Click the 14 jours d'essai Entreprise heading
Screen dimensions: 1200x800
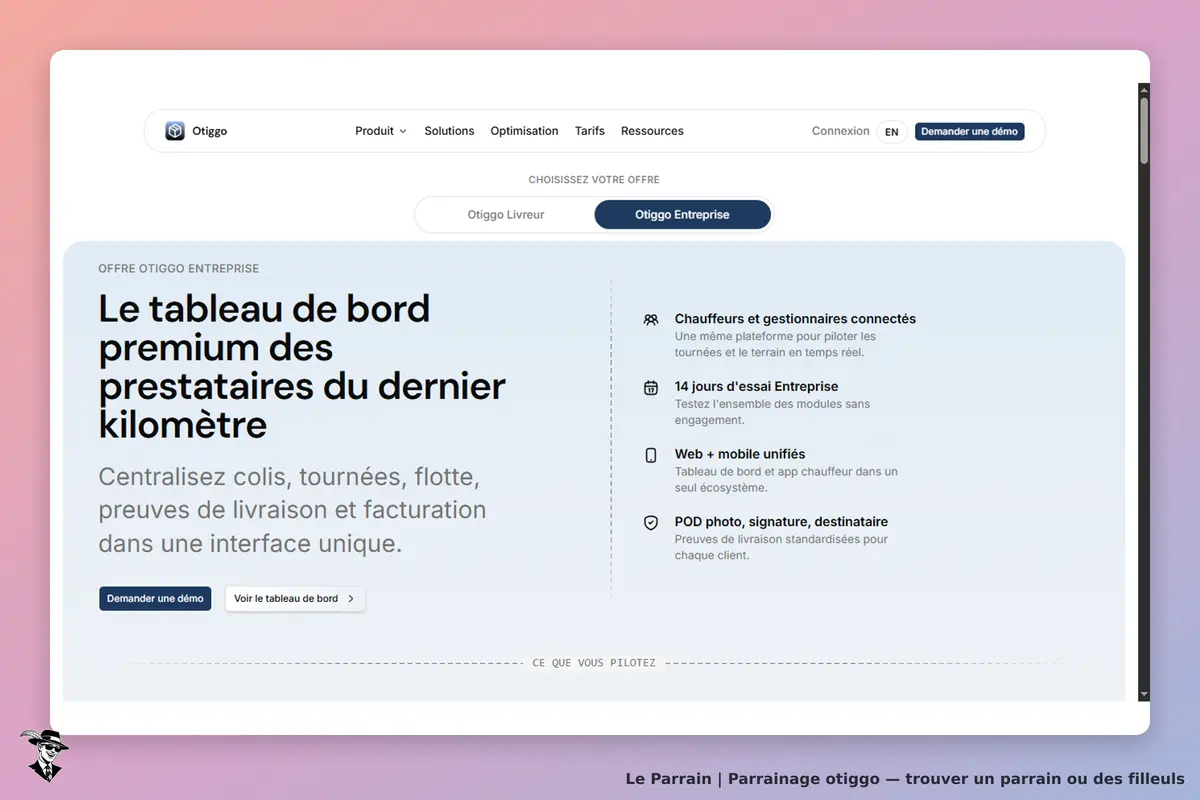click(756, 386)
